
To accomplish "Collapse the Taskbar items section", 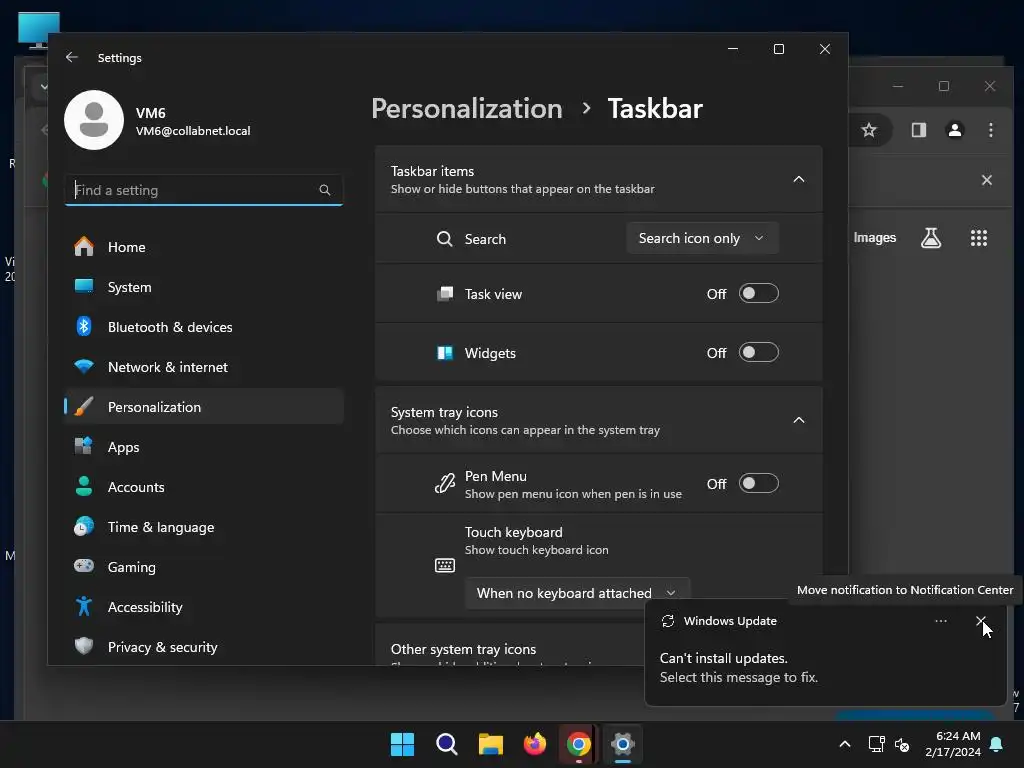I will click(x=798, y=179).
